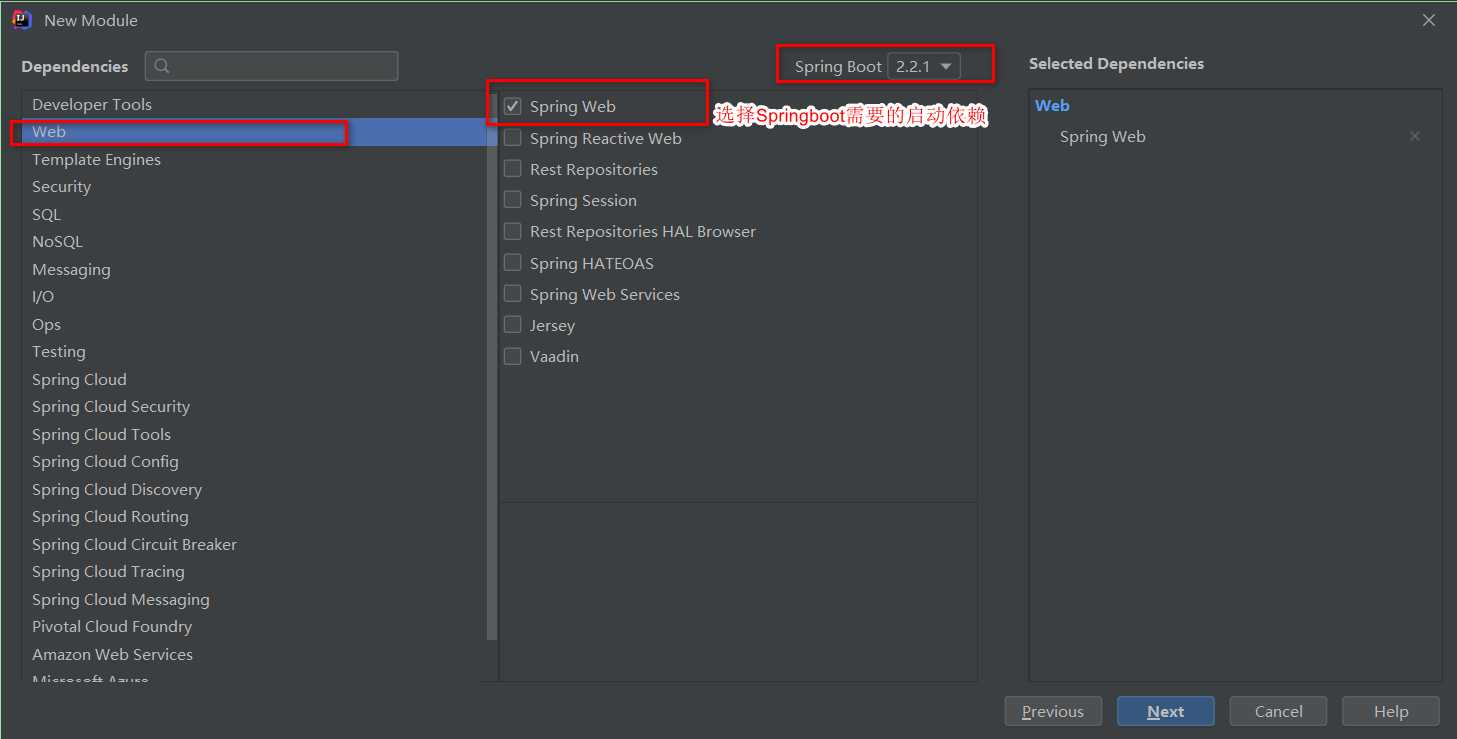Open the Template Engines category

[x=254, y=159]
